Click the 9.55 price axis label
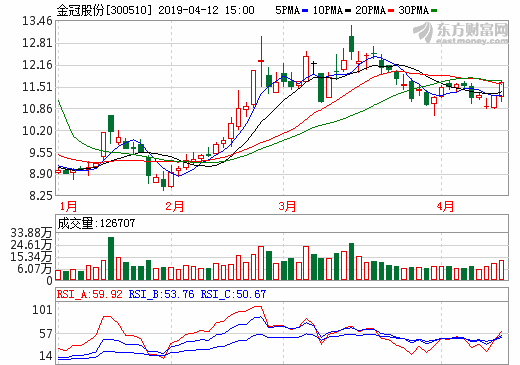The width and height of the screenshot is (520, 365). click(x=41, y=153)
